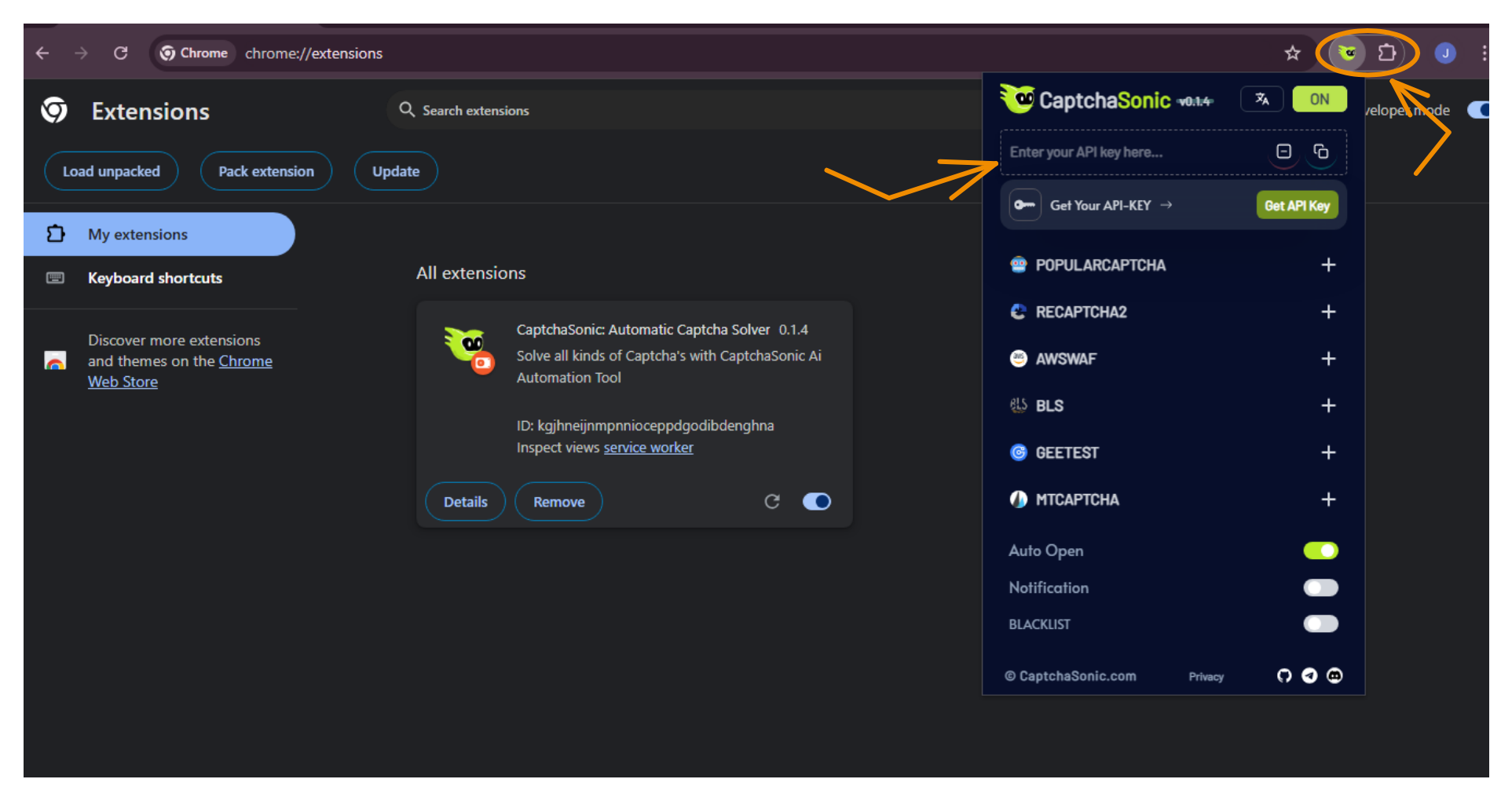1512x801 pixels.
Task: Turn on the BLACKLIST toggle
Action: 1320,624
